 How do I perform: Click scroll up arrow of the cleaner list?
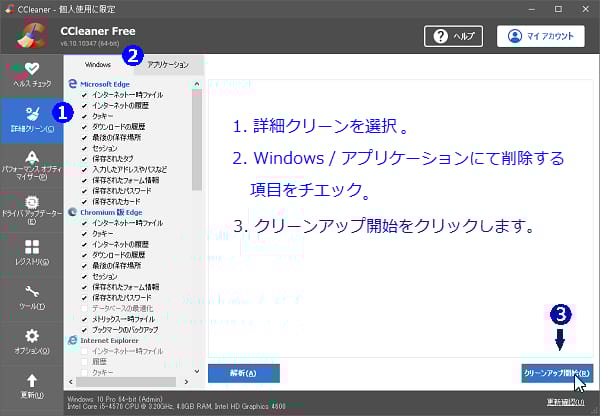(197, 83)
